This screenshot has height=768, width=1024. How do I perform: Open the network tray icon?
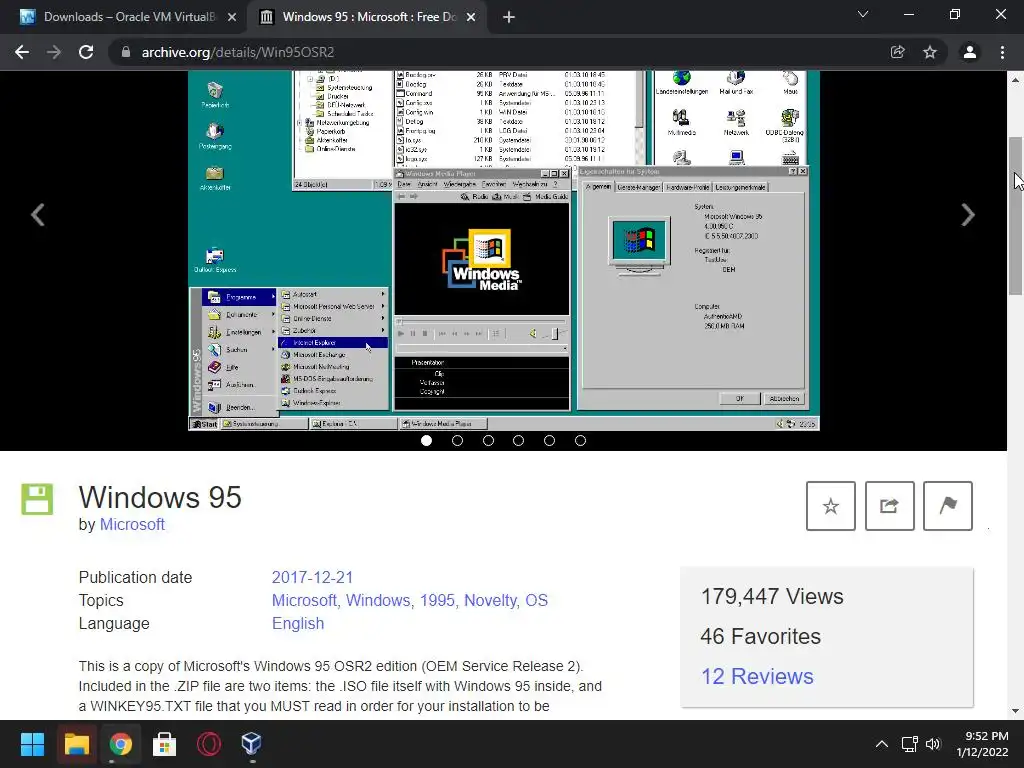click(x=910, y=744)
